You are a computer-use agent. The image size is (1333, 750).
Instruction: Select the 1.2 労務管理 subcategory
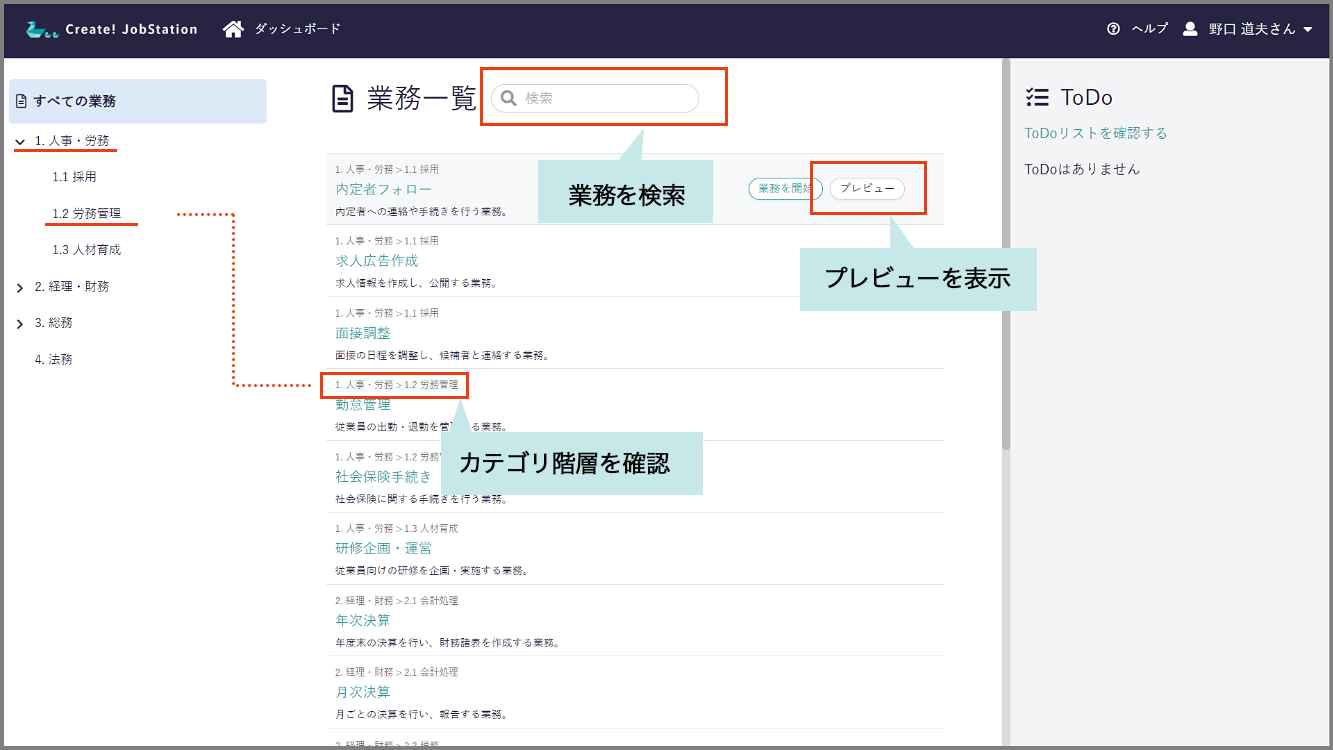(87, 214)
